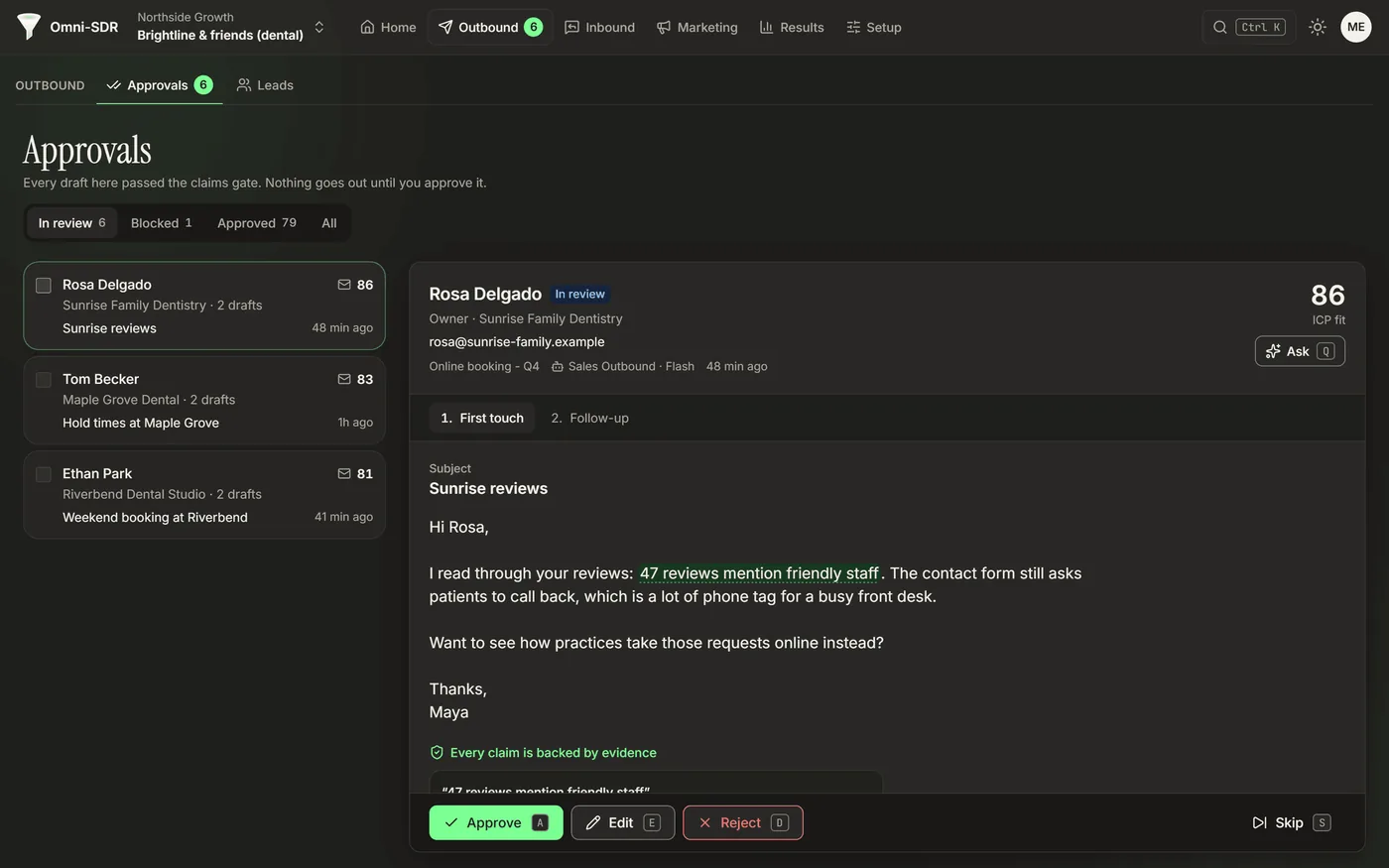The width and height of the screenshot is (1389, 868).
Task: Tick the Ethan Park checkbox
Action: [44, 474]
